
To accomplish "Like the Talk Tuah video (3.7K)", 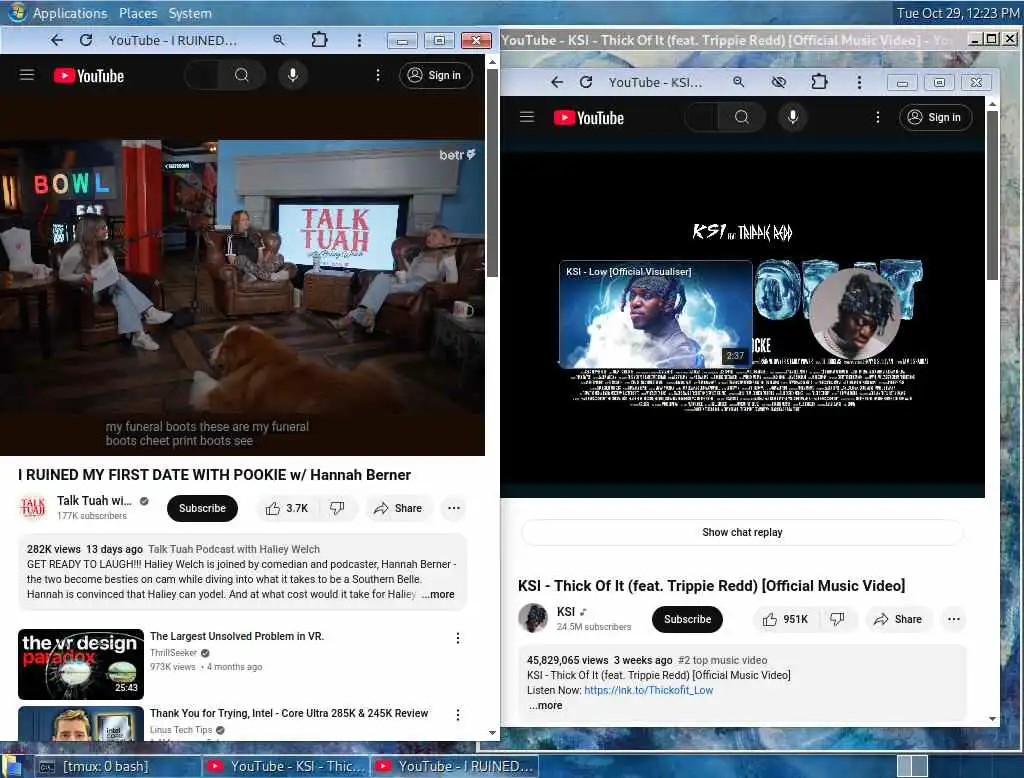I will pyautogui.click(x=287, y=508).
